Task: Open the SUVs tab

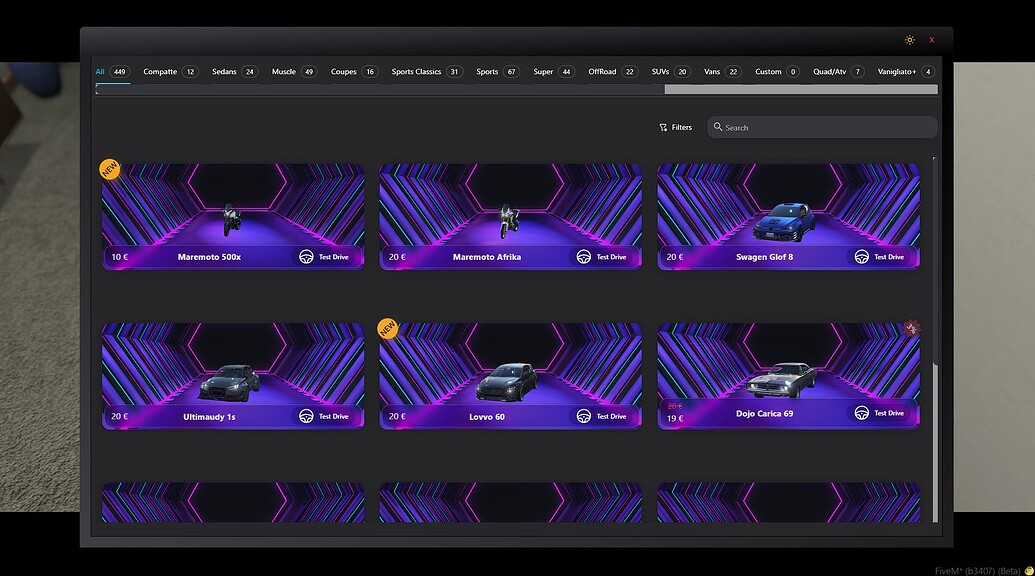Action: point(670,71)
